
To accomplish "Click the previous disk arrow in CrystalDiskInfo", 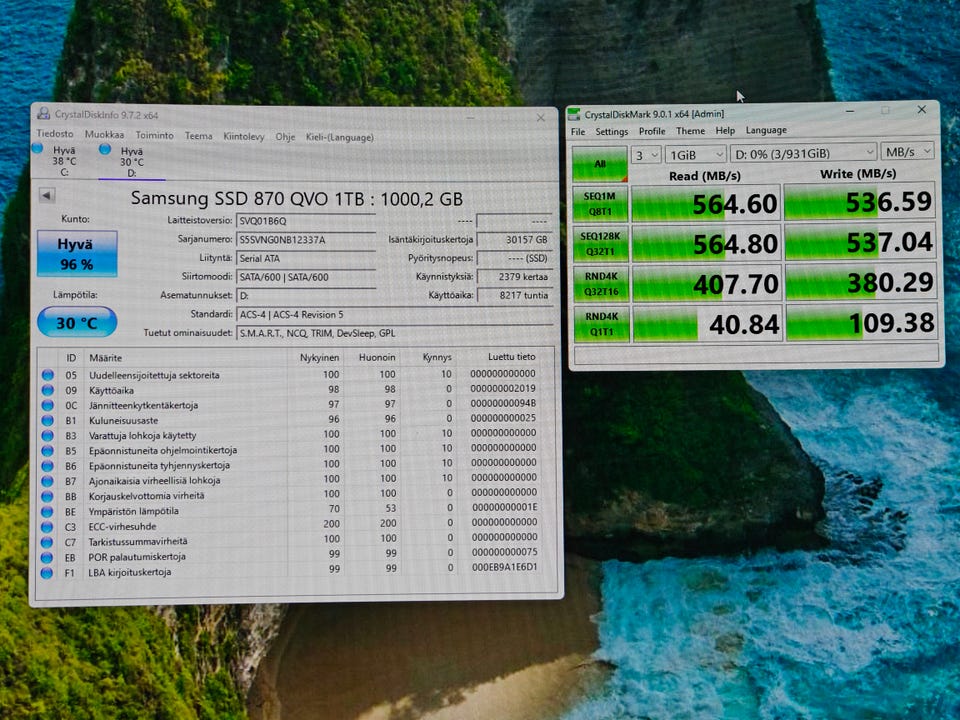I will pyautogui.click(x=47, y=195).
